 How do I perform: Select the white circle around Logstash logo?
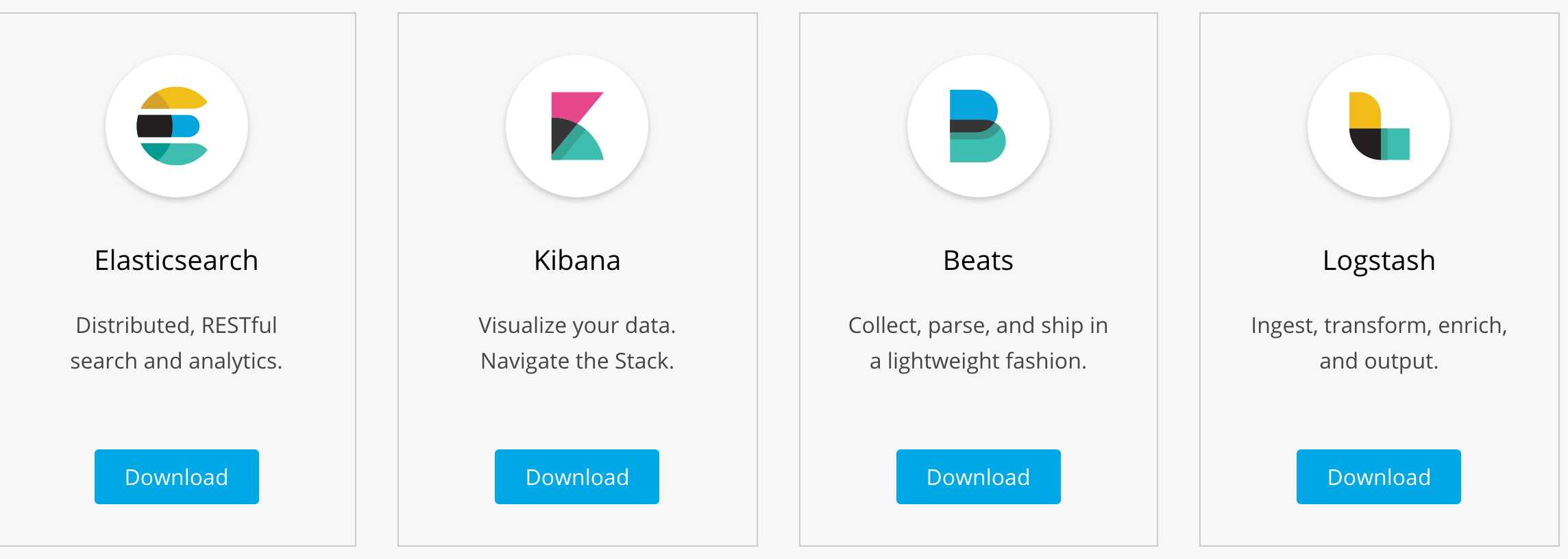pyautogui.click(x=1379, y=126)
